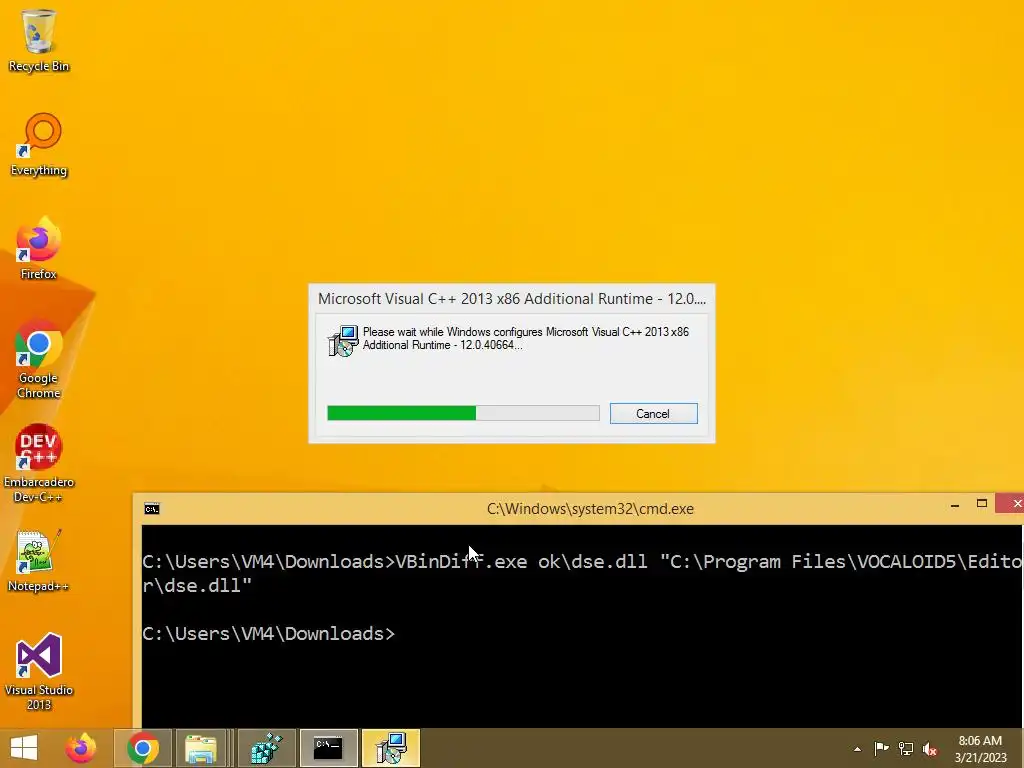Show hidden system tray icons
Viewport: 1024px width, 768px height.
pyautogui.click(x=857, y=749)
